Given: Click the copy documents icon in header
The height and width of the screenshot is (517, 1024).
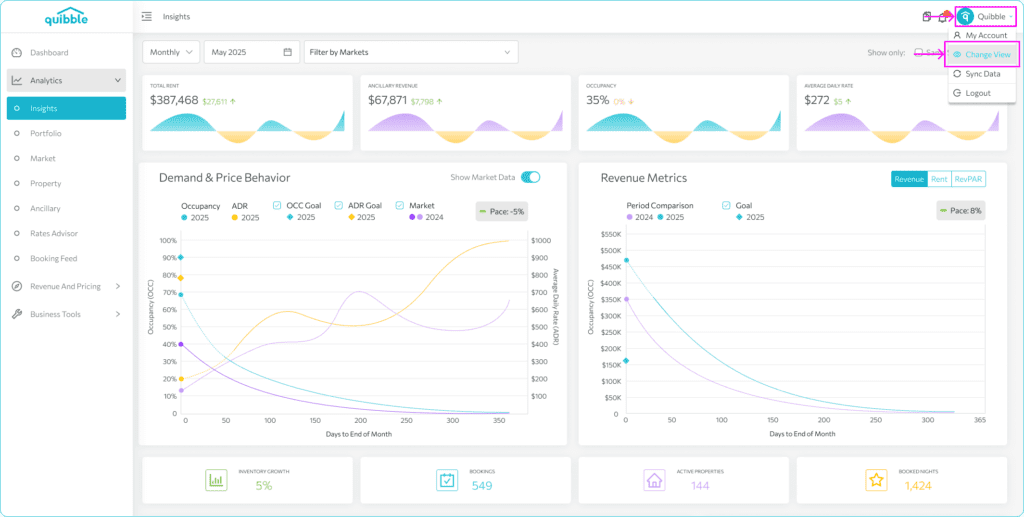Looking at the screenshot, I should click(927, 17).
